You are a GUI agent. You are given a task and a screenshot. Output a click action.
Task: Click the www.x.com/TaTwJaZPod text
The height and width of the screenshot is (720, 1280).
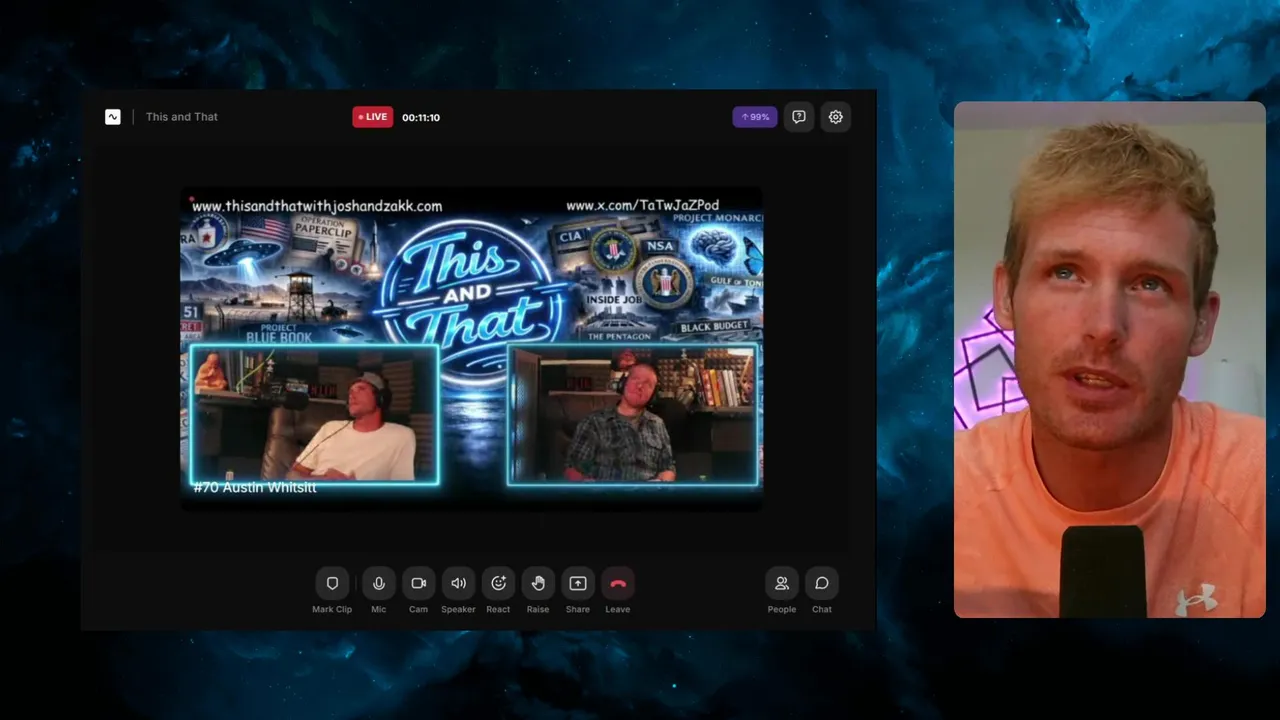(x=642, y=205)
